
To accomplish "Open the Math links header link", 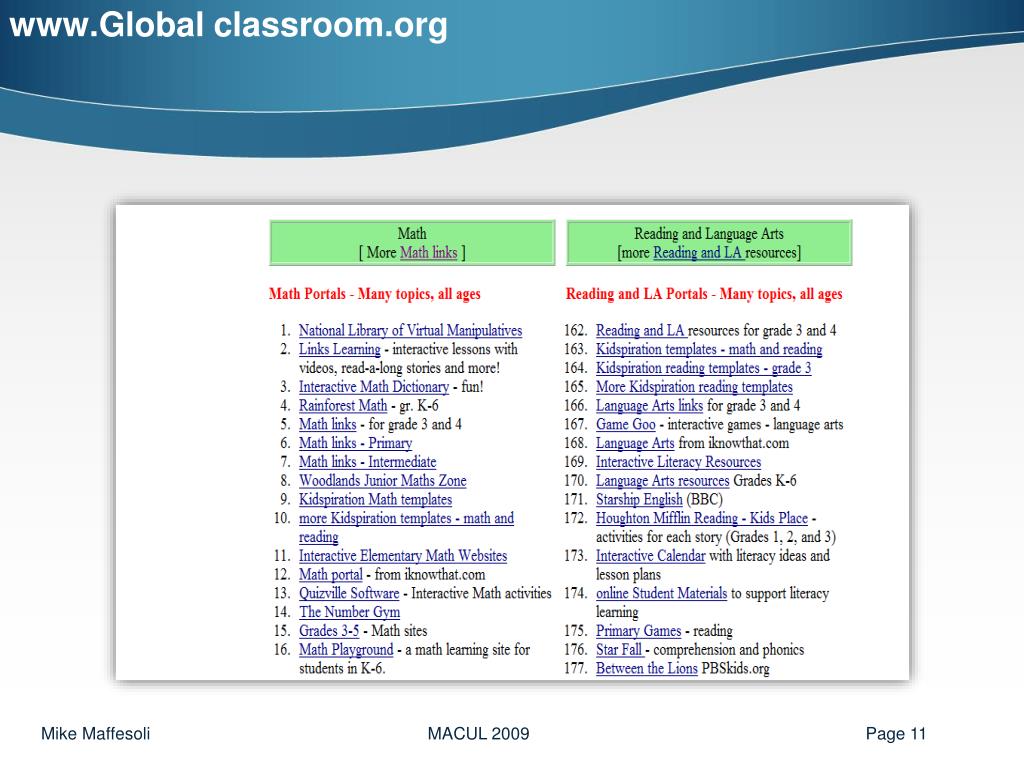I will click(428, 252).
